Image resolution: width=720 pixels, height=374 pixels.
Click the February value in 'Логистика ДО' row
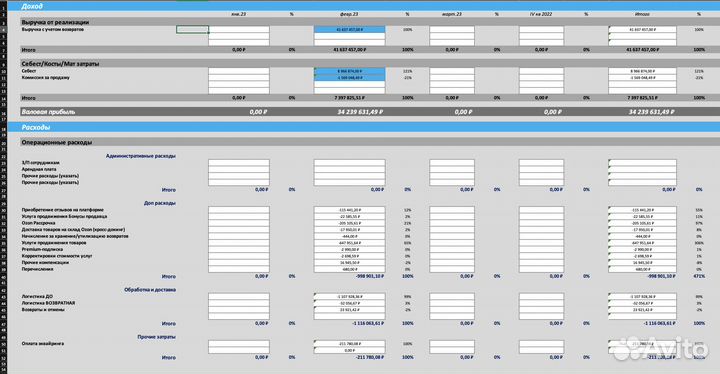point(349,296)
